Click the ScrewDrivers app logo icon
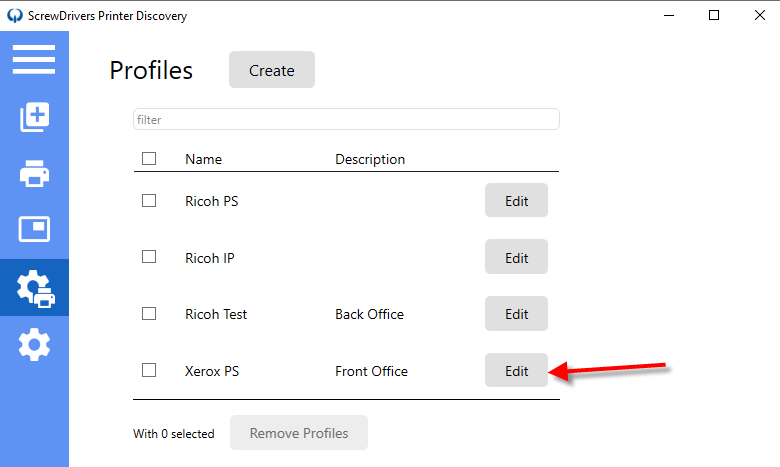The image size is (780, 467). click(15, 15)
